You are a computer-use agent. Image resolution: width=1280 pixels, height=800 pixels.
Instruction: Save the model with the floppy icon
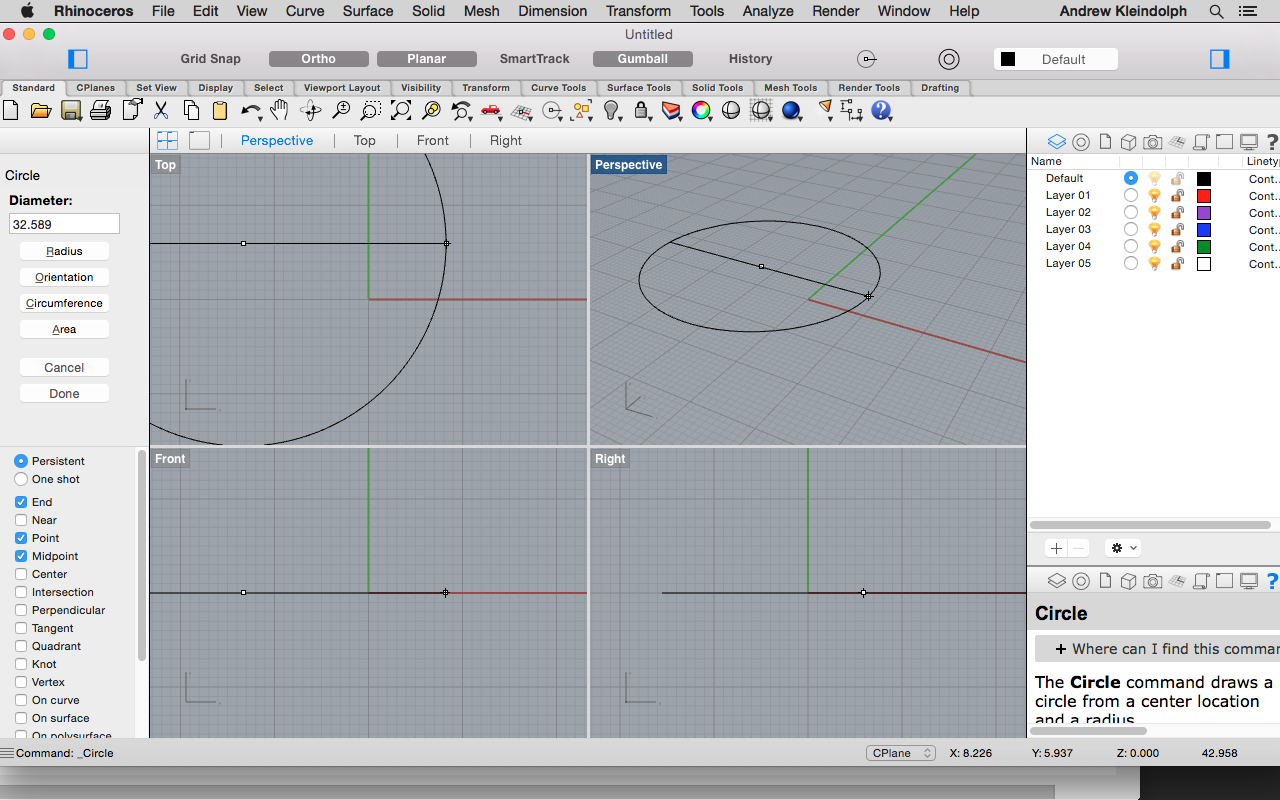(71, 110)
